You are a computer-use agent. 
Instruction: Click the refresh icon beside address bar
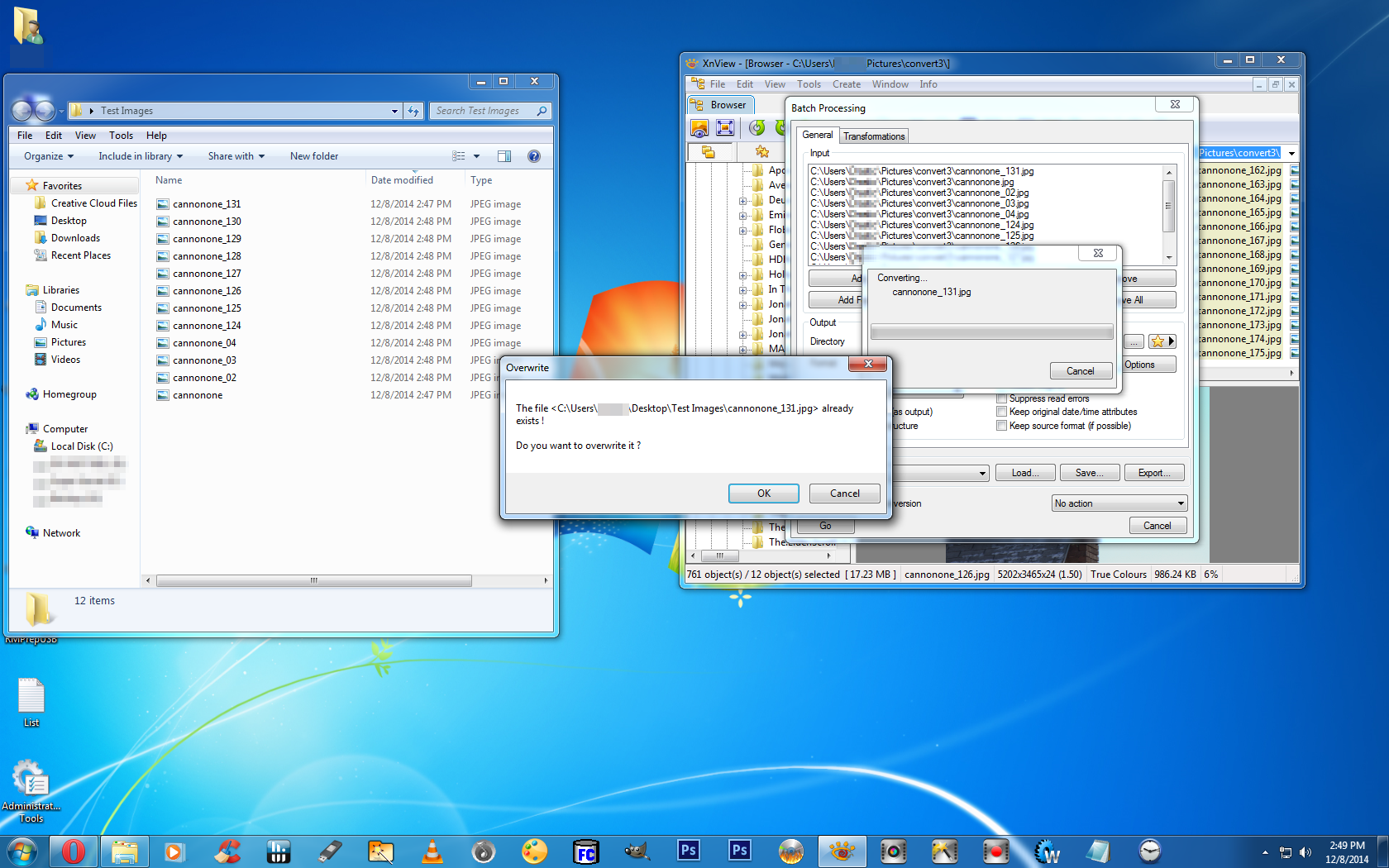(x=413, y=111)
